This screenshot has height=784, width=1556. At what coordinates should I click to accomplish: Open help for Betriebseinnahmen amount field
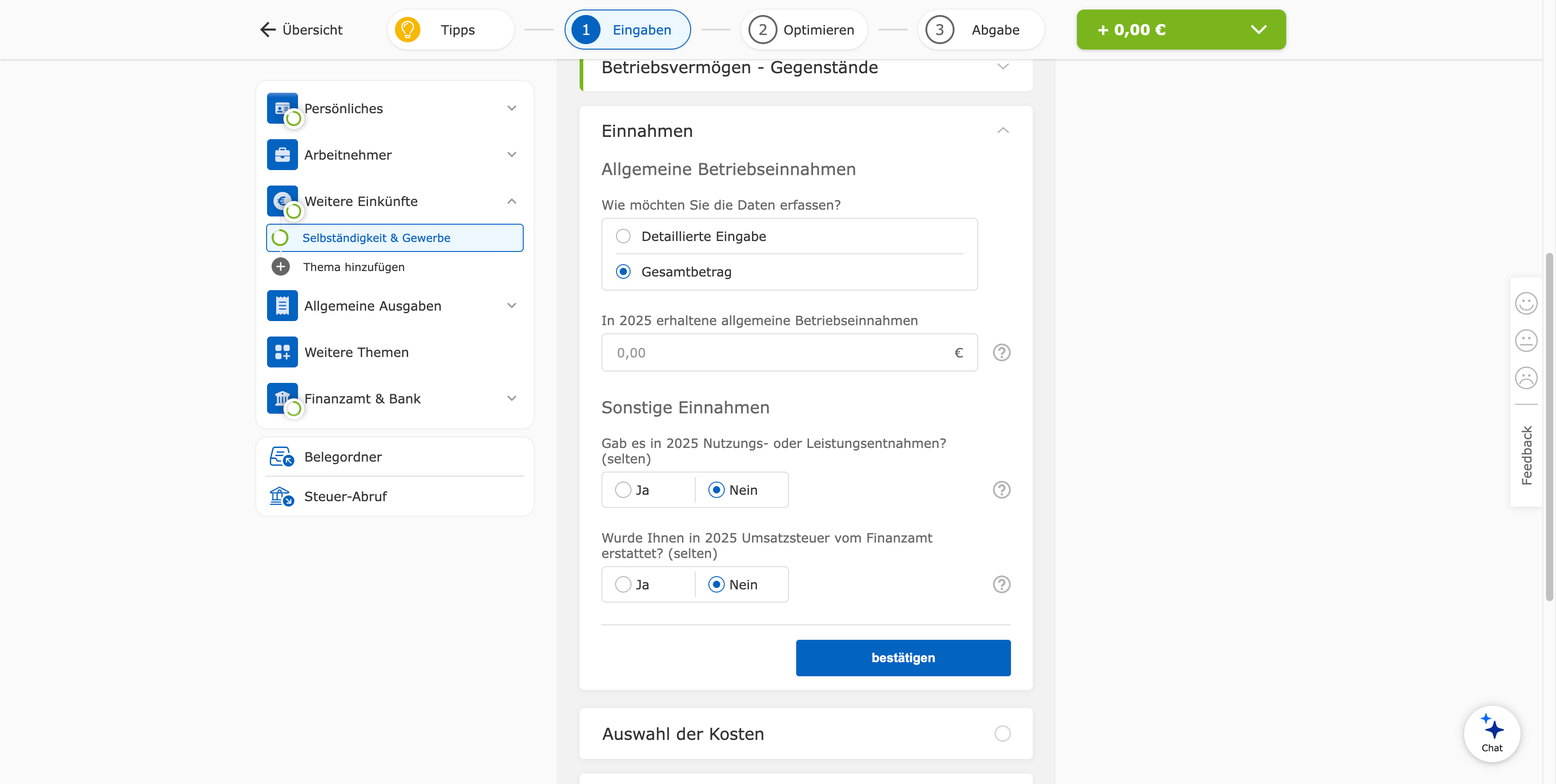(x=1001, y=352)
